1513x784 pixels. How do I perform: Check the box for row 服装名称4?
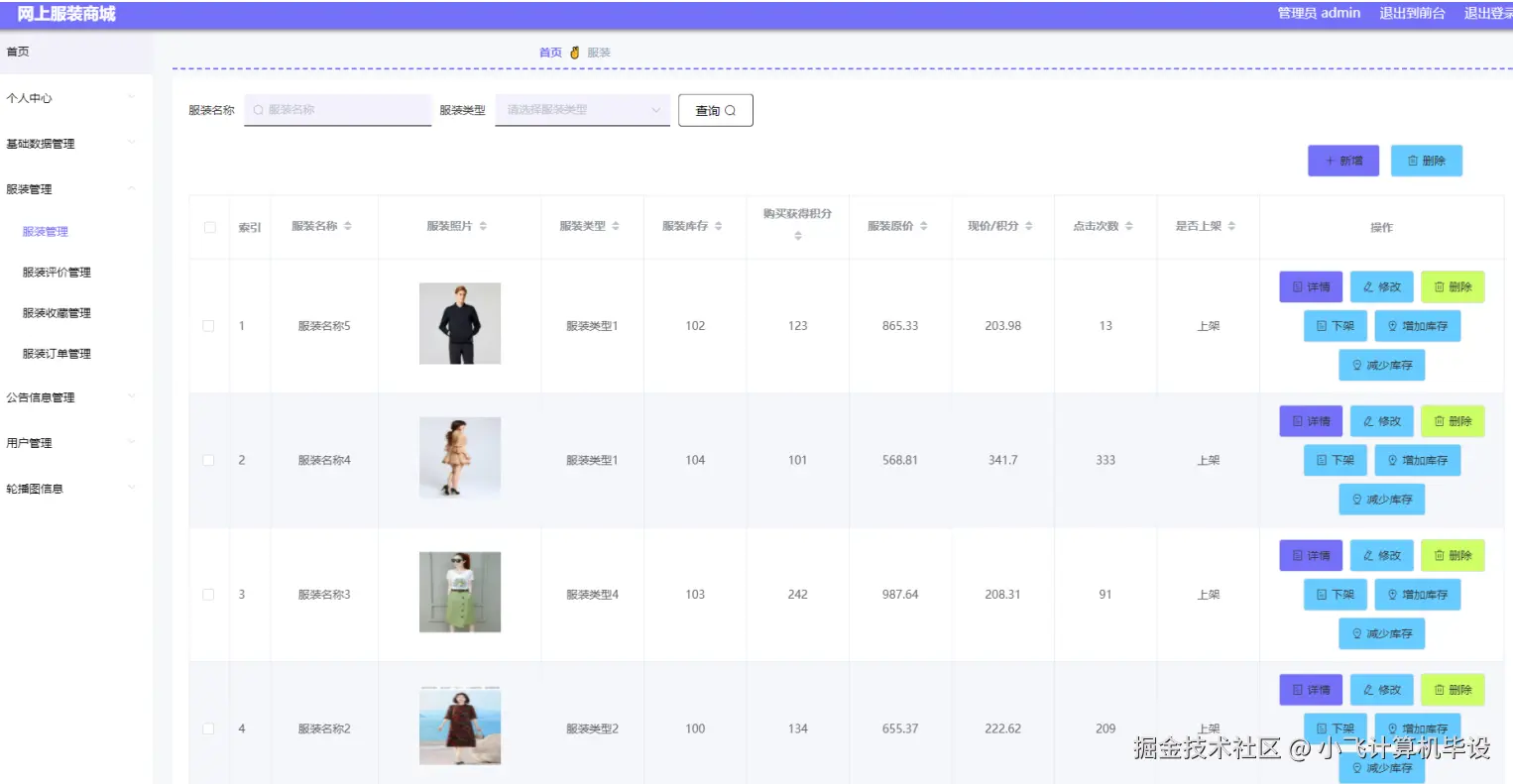tap(208, 460)
